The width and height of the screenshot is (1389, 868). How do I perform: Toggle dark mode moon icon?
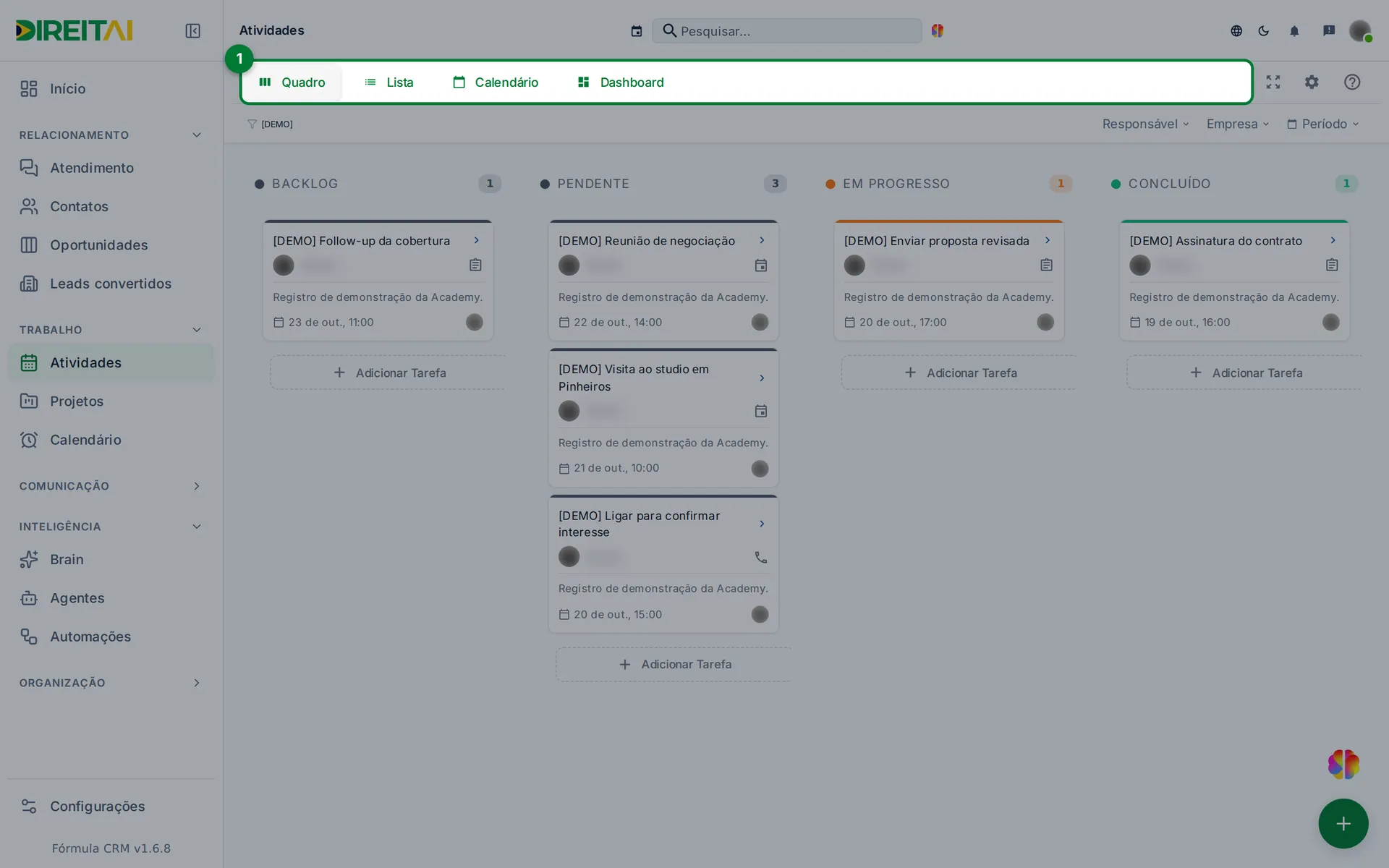(1264, 31)
